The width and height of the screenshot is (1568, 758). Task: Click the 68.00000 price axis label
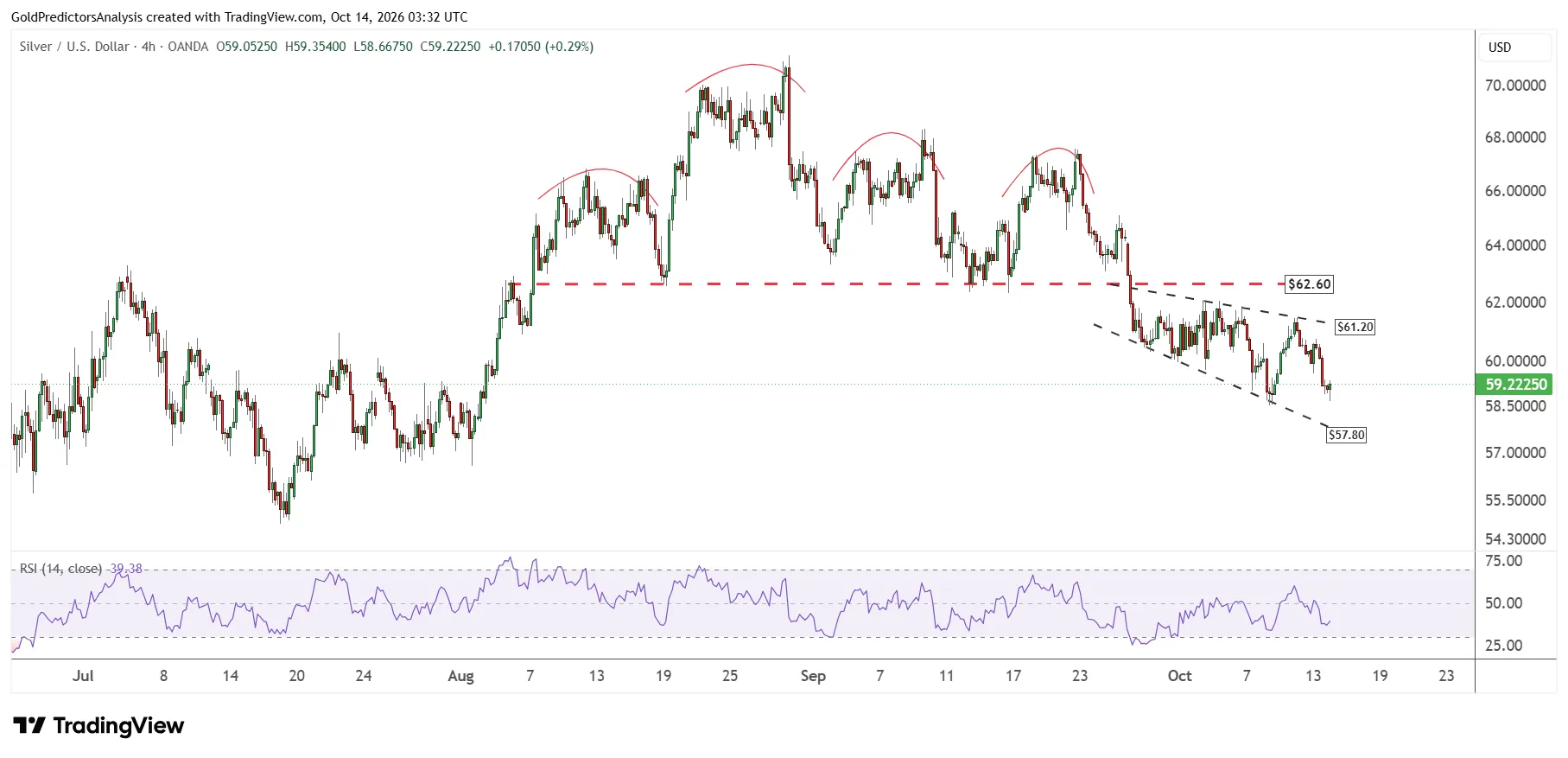click(x=1515, y=137)
